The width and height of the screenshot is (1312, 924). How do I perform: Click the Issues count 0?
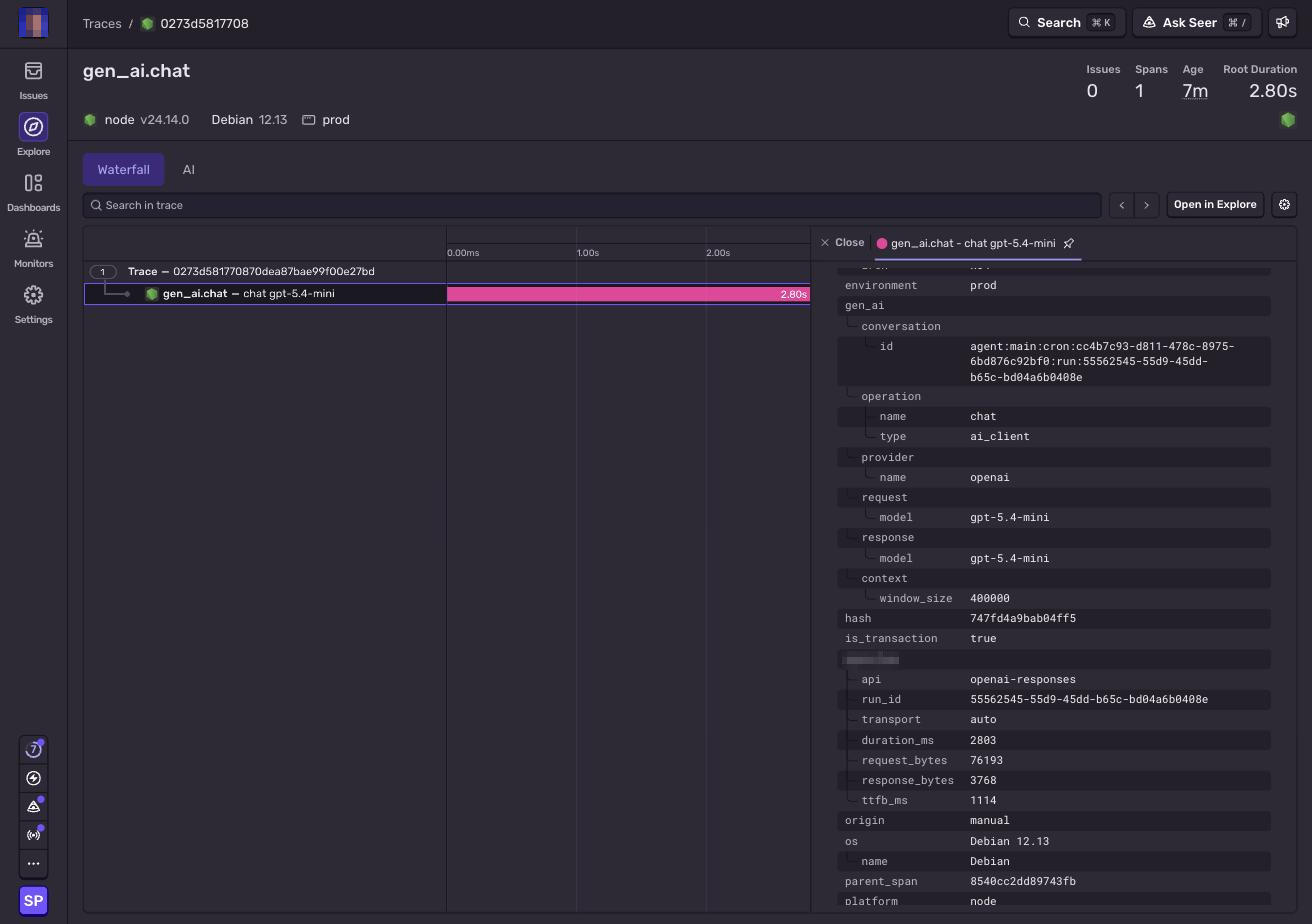click(1092, 91)
